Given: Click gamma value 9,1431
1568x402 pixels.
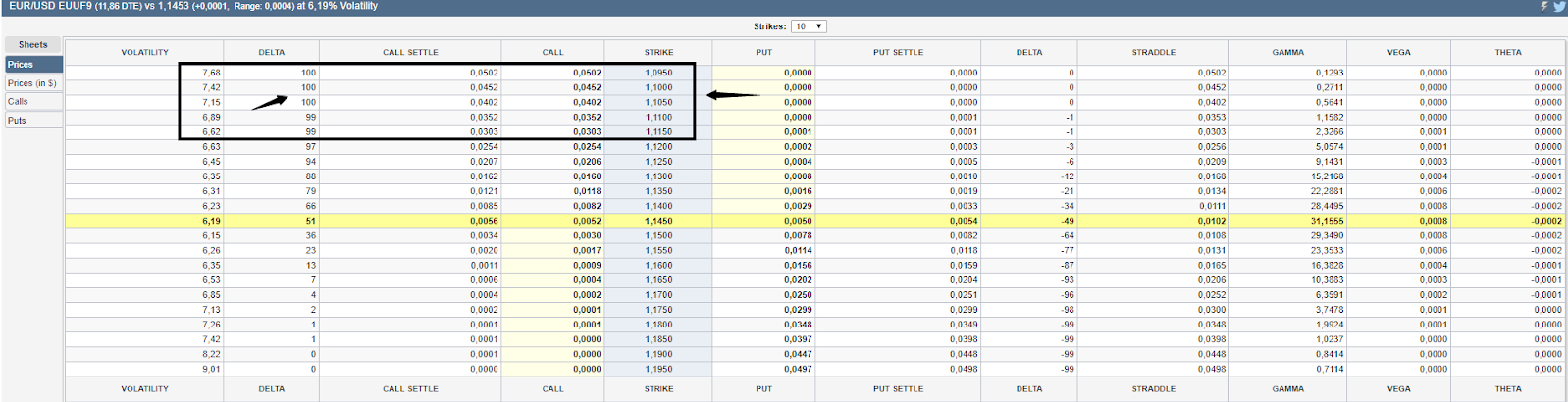Looking at the screenshot, I should click(x=1330, y=162).
